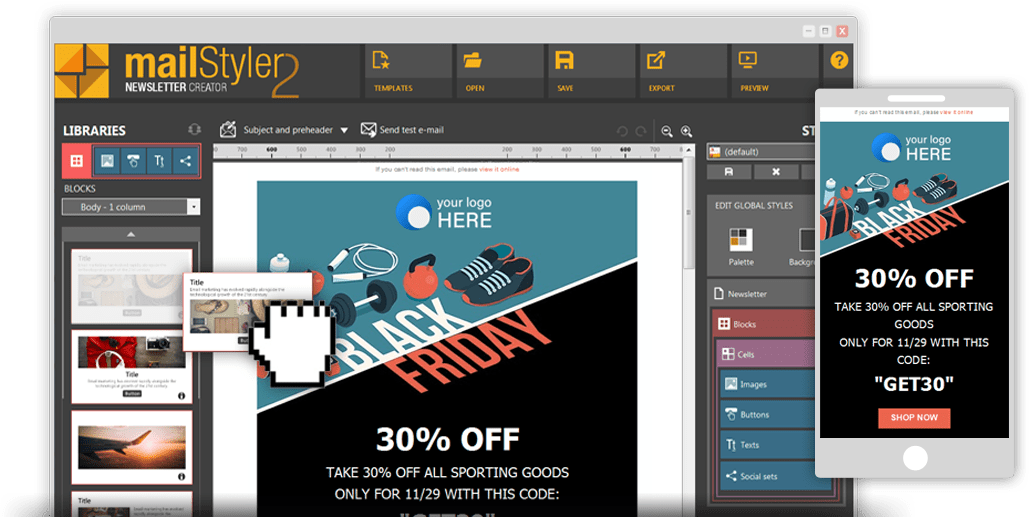Click the delete style X button
Image resolution: width=1029 pixels, height=517 pixels.
[776, 172]
